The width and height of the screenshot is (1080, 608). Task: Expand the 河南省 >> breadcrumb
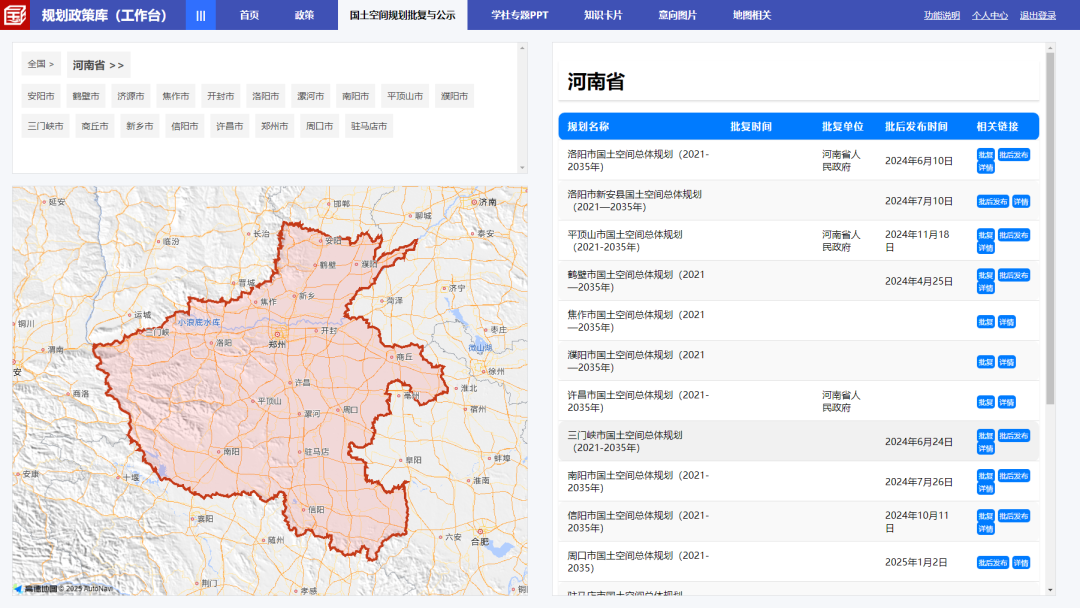[x=98, y=65]
